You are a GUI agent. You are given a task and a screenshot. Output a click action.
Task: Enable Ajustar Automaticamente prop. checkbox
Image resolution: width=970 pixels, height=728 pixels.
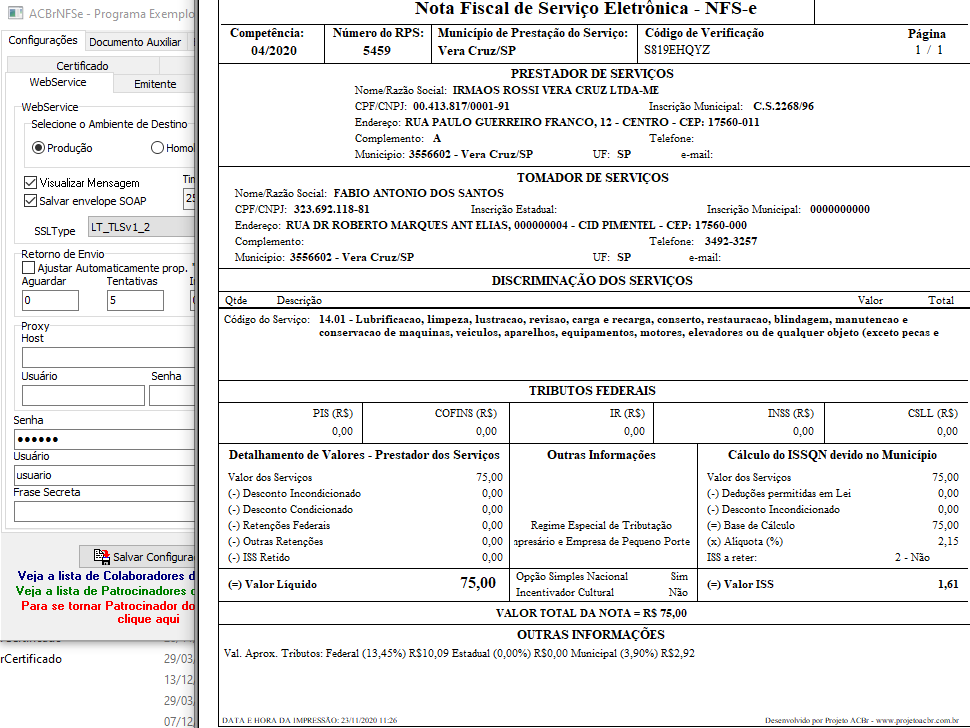click(x=28, y=268)
